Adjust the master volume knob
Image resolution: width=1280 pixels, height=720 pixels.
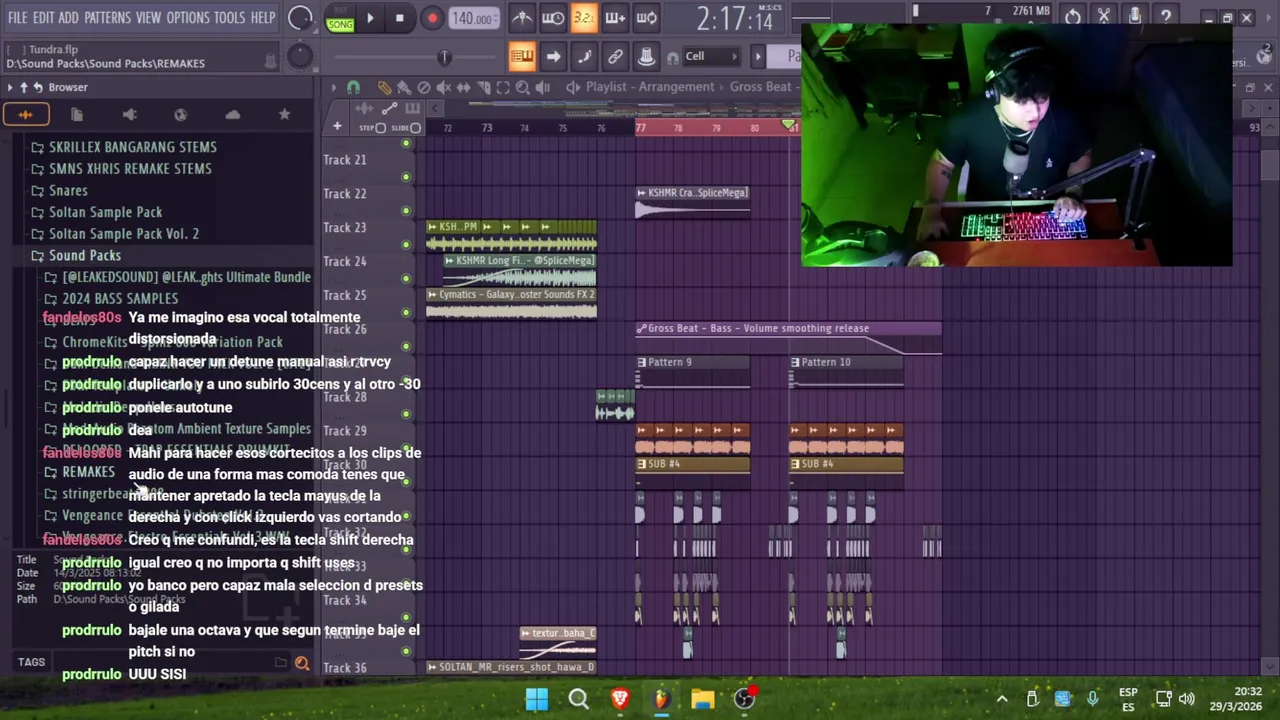300,18
